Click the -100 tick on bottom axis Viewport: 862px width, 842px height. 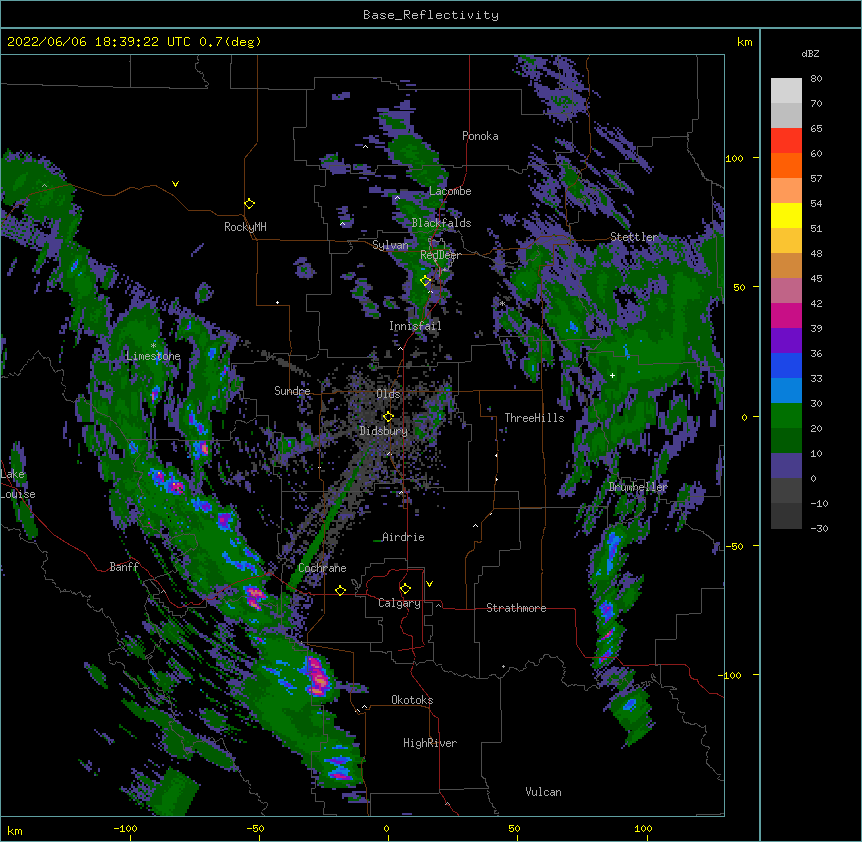coord(125,829)
